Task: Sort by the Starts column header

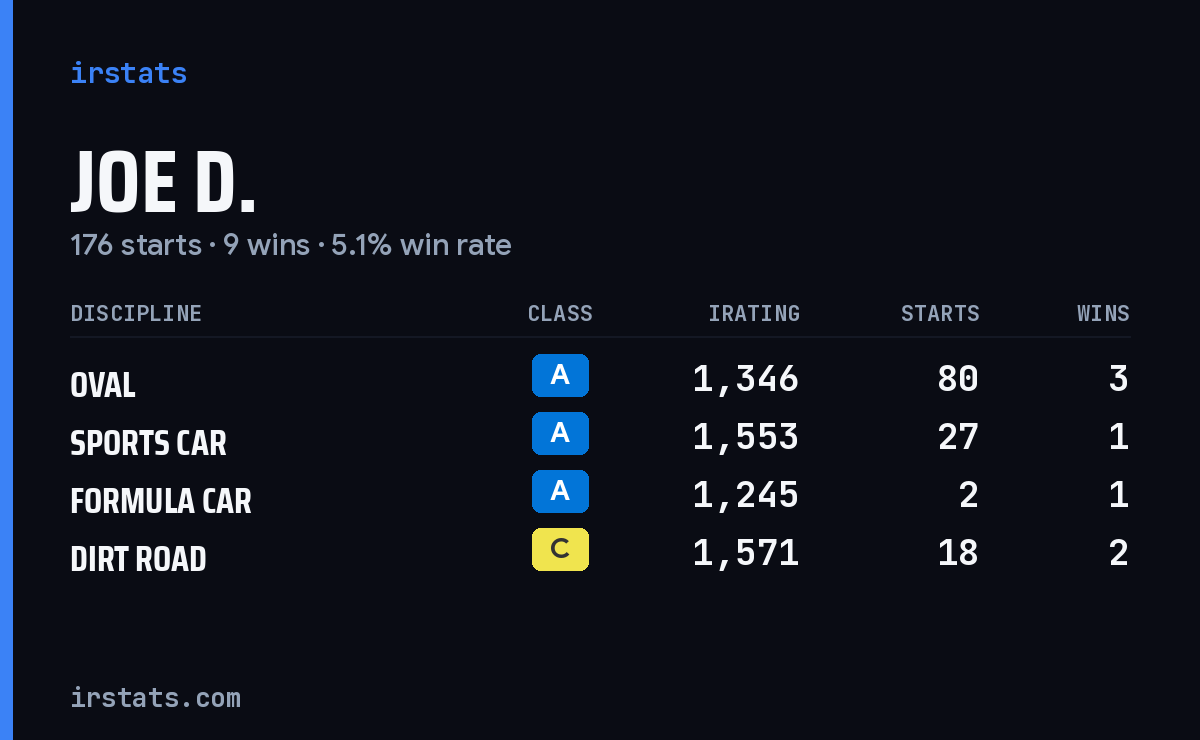Action: pyautogui.click(x=940, y=314)
